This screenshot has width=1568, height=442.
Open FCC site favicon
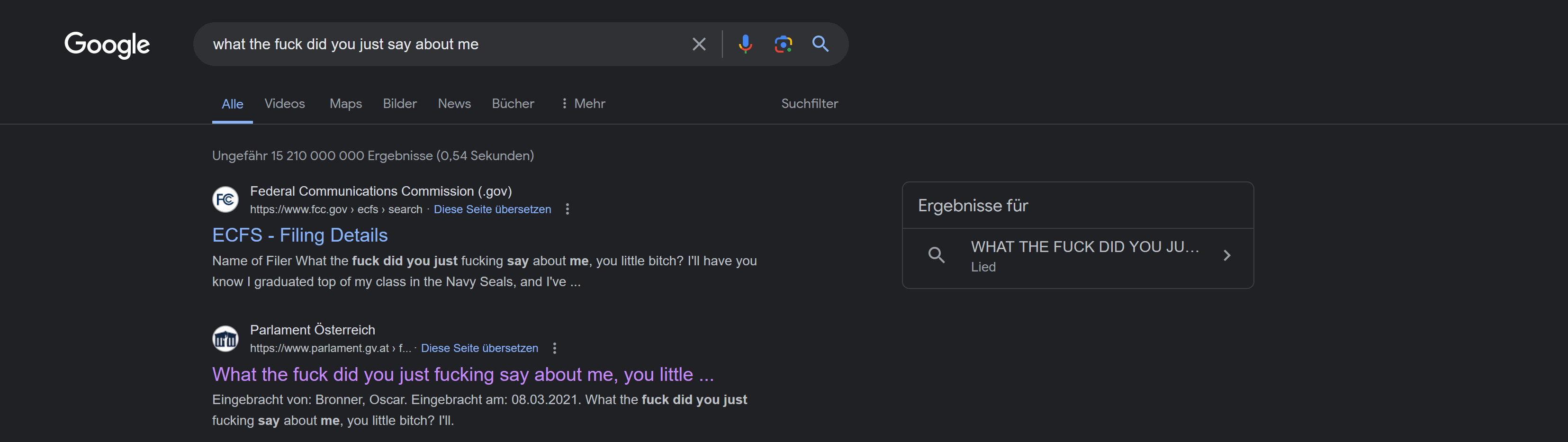click(x=225, y=200)
